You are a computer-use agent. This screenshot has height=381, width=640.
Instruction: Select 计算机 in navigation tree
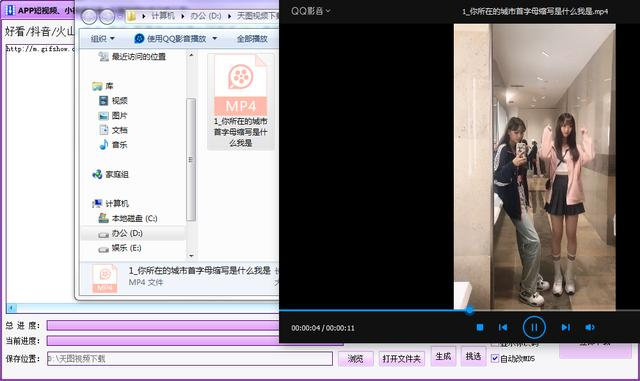(111, 203)
